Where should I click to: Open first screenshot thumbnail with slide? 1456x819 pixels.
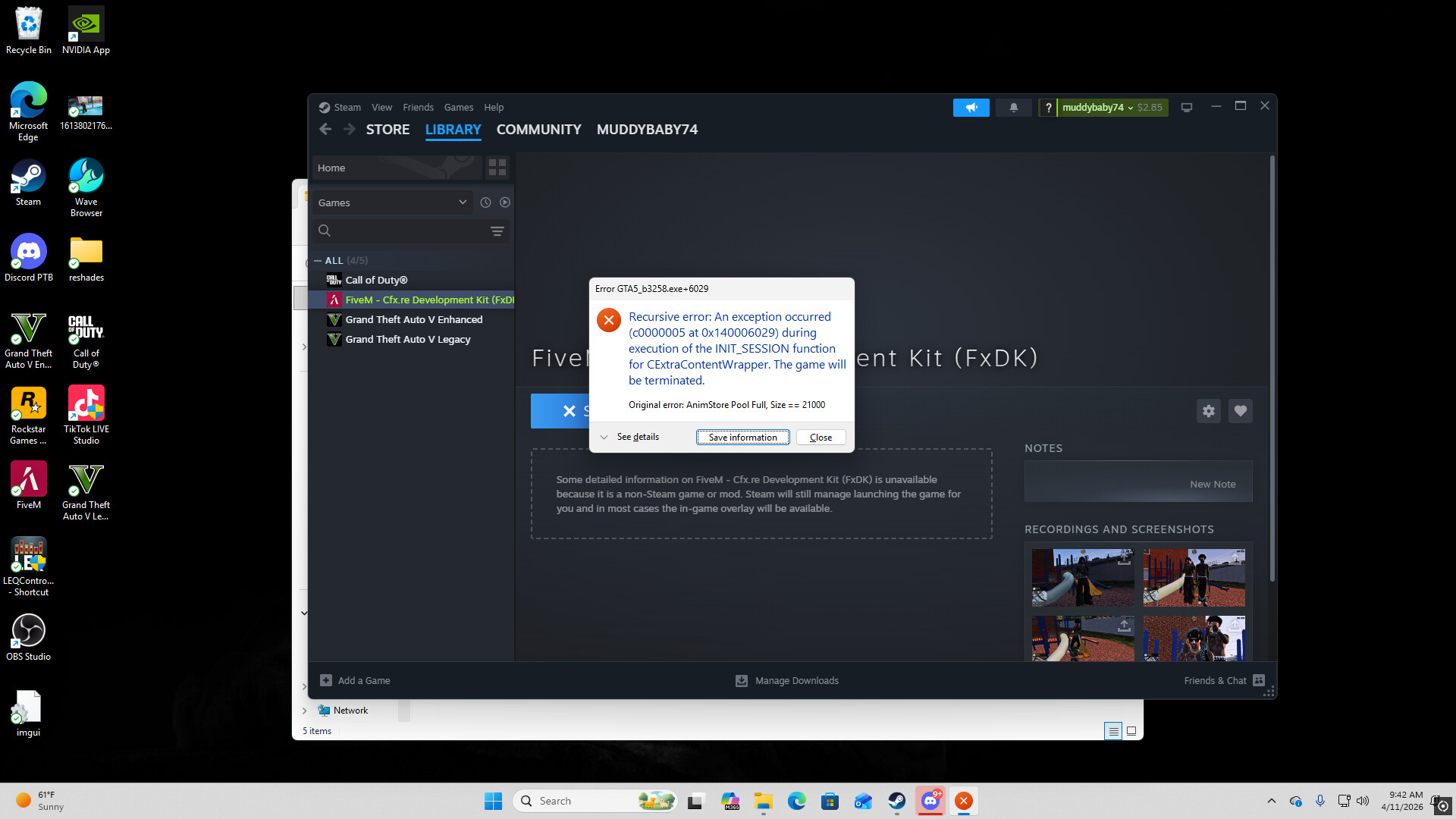[1083, 577]
